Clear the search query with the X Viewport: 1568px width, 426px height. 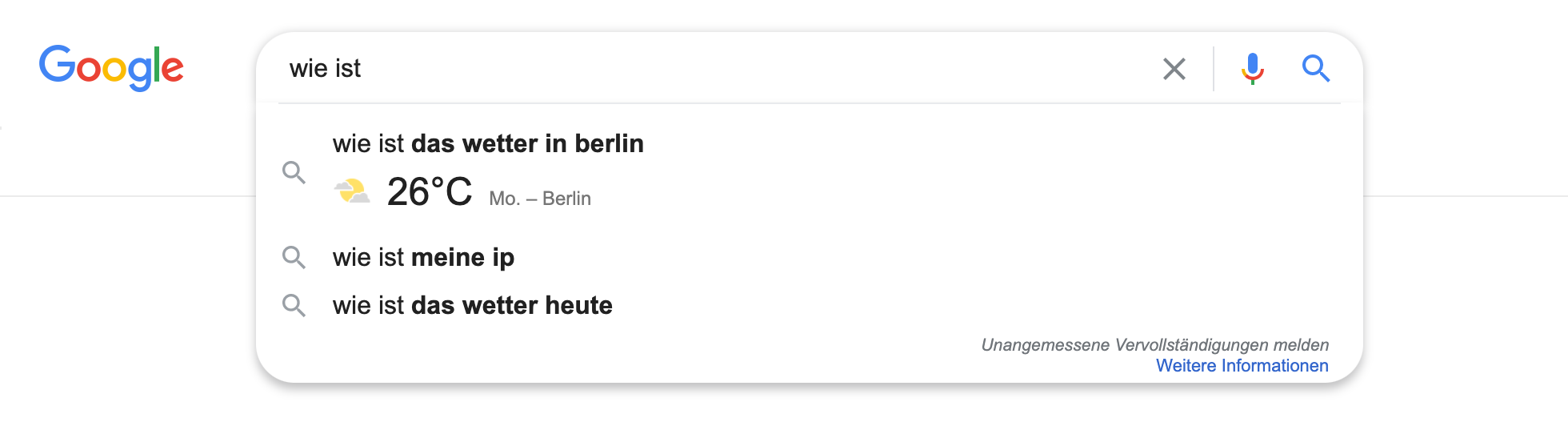[x=1174, y=69]
